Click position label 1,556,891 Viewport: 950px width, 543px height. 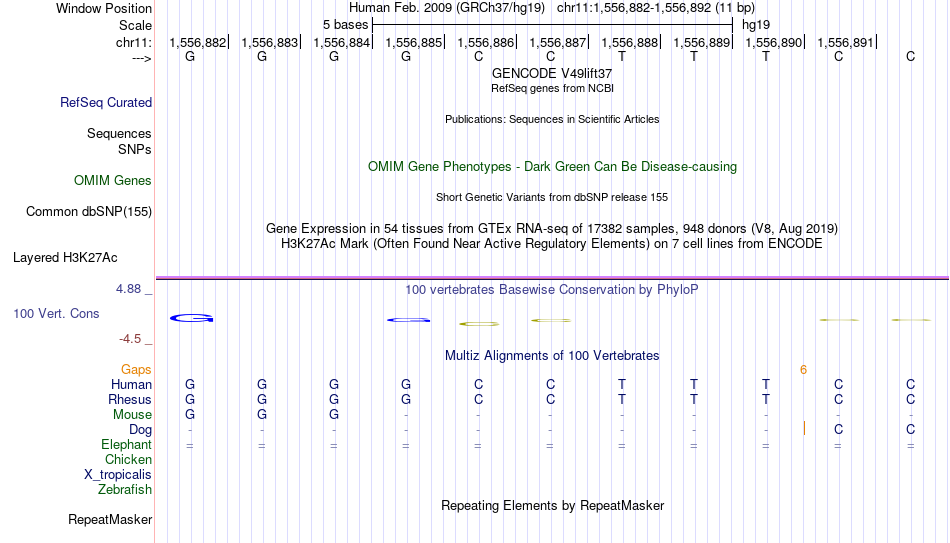click(x=846, y=42)
